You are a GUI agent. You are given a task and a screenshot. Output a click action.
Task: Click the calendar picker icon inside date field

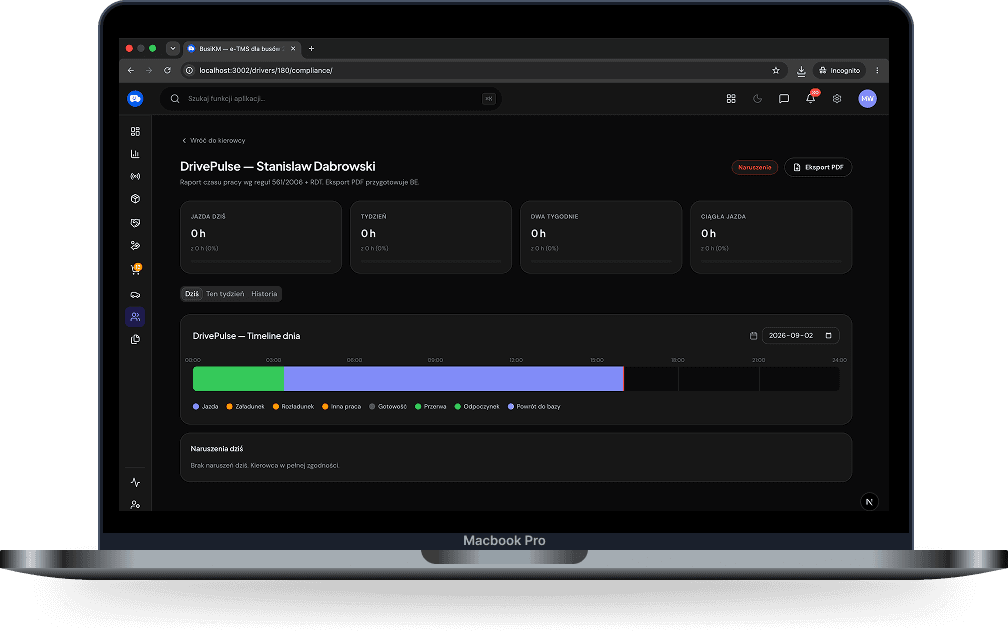click(829, 335)
